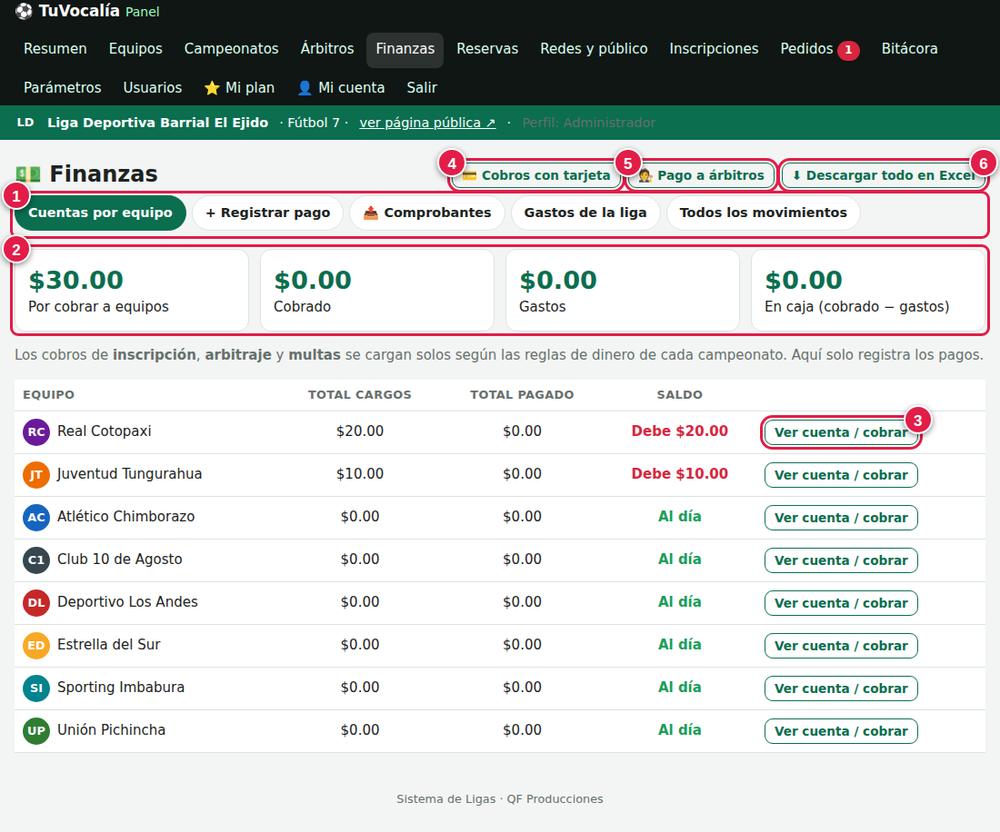Select the Cuentas por equipo tab
1000x832 pixels.
[100, 213]
